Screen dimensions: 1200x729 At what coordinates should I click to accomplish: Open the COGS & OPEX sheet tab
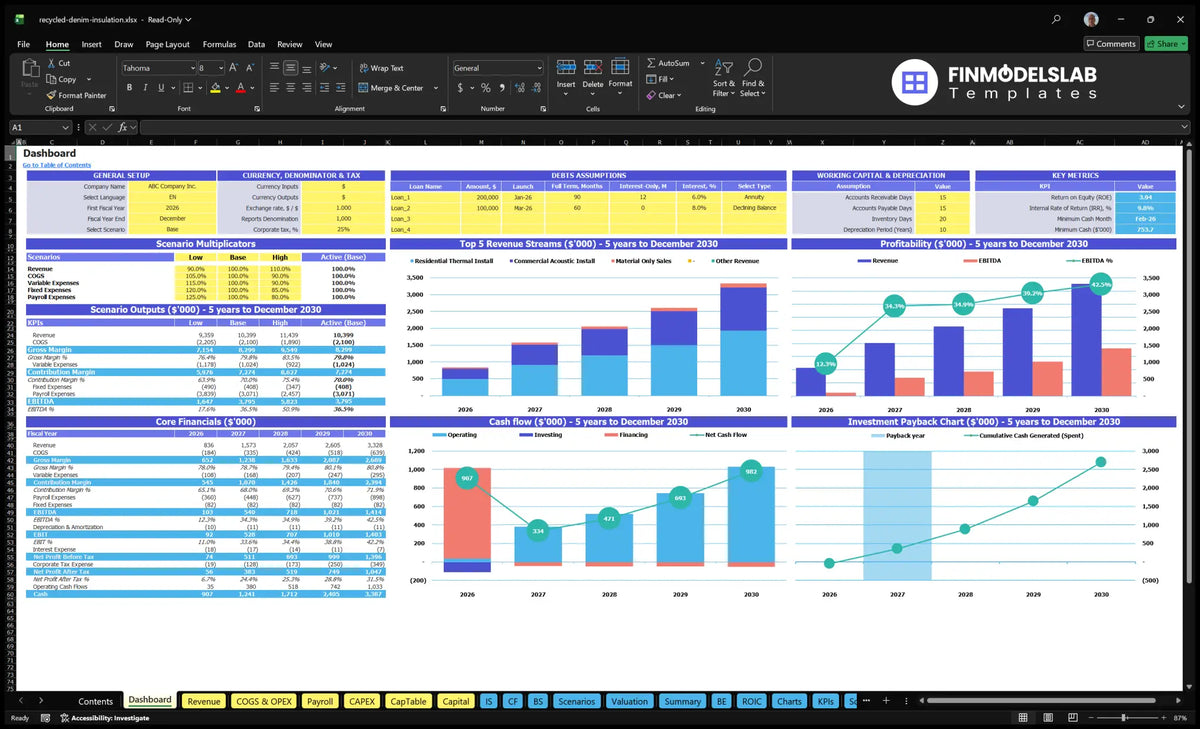coord(264,701)
